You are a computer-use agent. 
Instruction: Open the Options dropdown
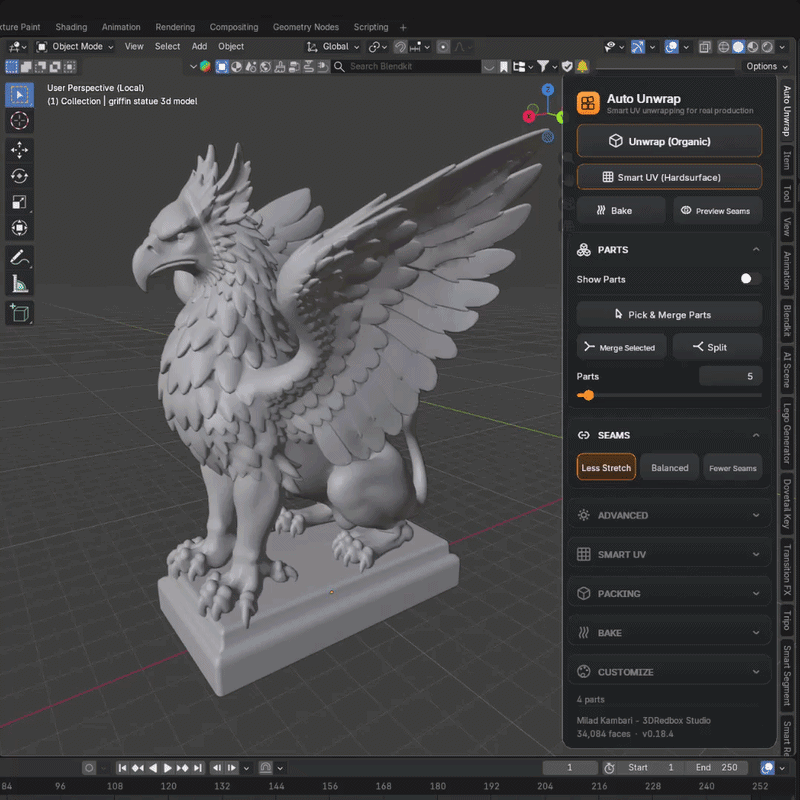click(767, 66)
